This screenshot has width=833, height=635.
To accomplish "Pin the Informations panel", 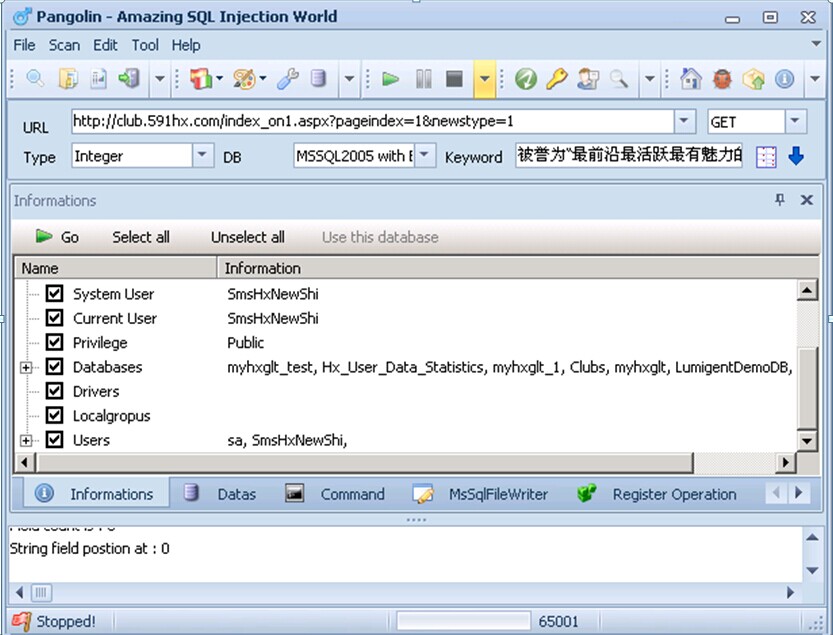I will click(779, 199).
